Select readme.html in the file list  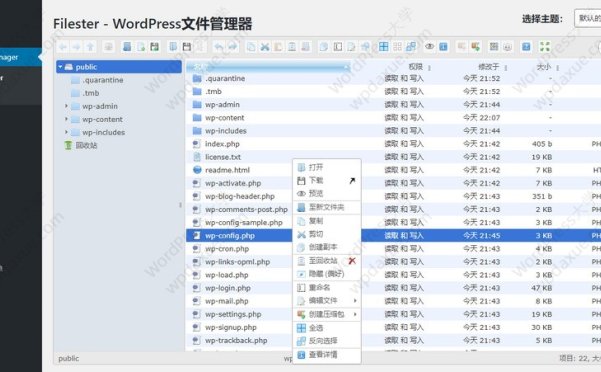coord(227,170)
